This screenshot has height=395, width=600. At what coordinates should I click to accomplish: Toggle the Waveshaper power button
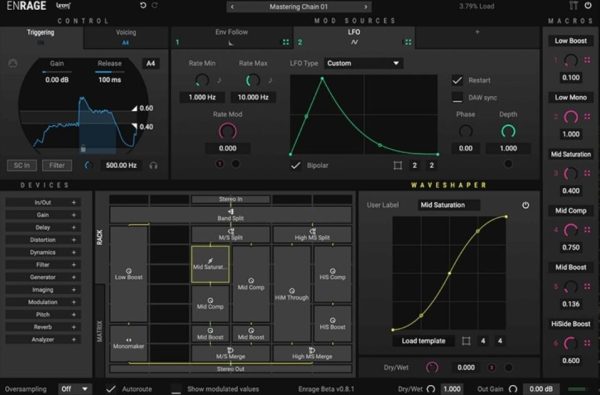pyautogui.click(x=525, y=205)
